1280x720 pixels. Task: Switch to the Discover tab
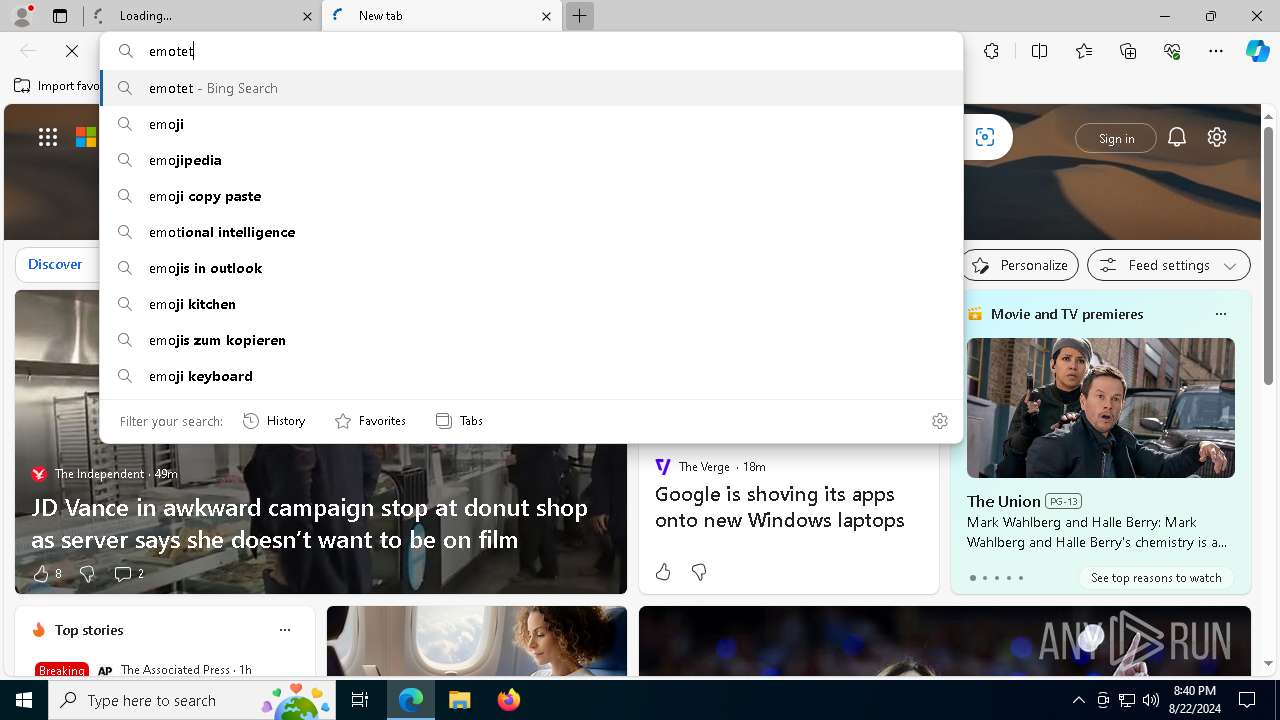[x=55, y=264]
